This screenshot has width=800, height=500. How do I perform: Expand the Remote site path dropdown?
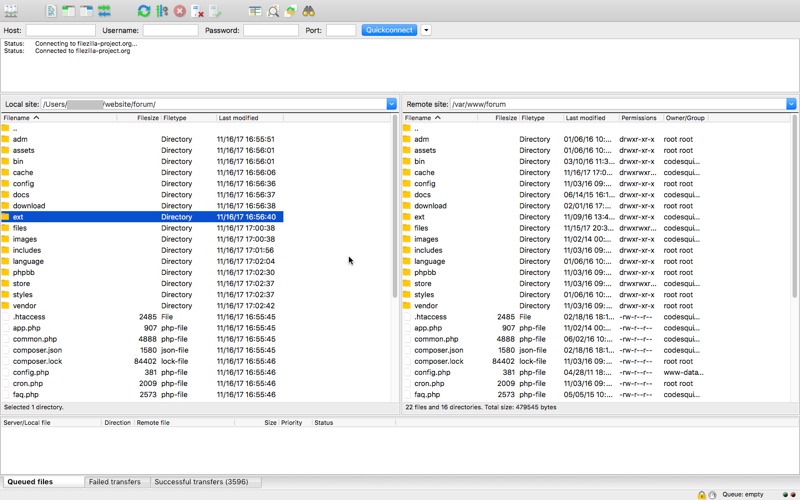(x=791, y=104)
